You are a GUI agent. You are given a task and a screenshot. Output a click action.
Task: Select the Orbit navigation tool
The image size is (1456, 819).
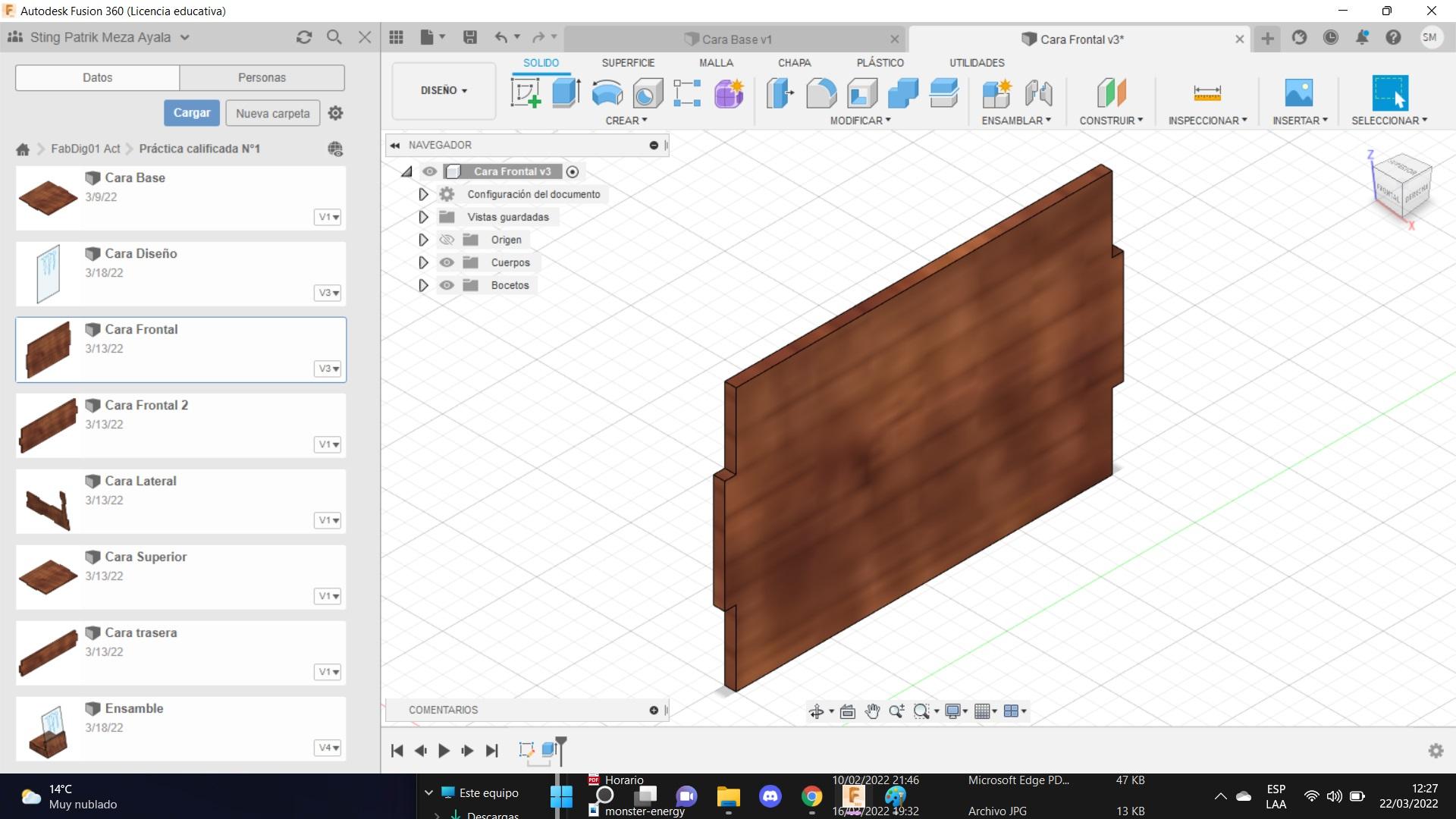(x=817, y=711)
